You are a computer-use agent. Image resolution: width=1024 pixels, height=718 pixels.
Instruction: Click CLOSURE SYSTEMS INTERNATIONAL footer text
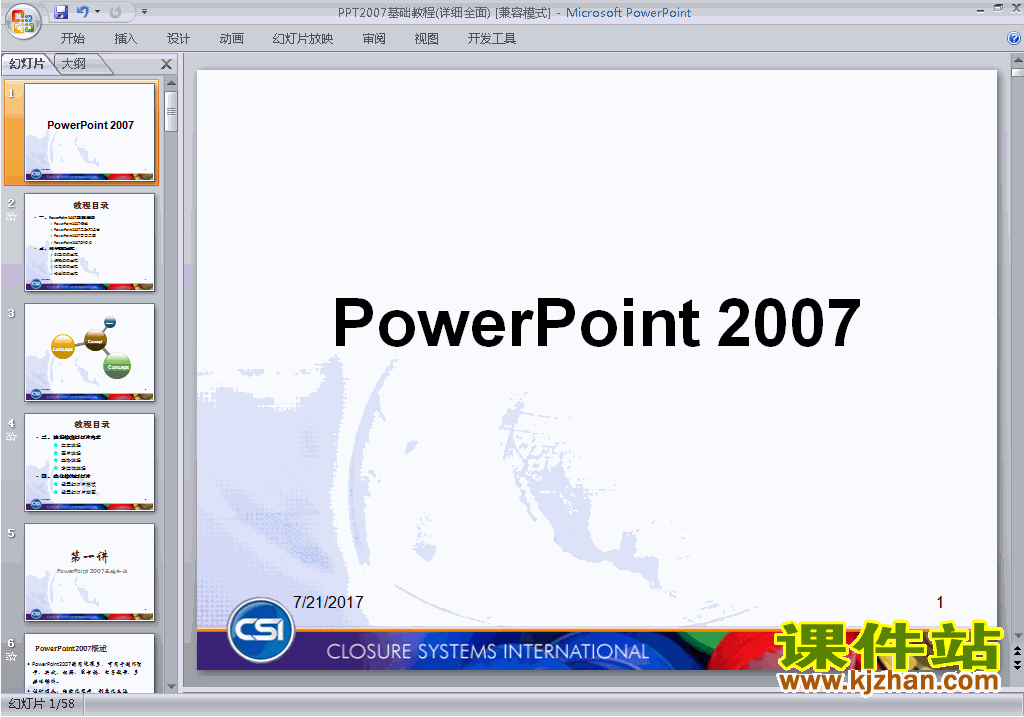487,651
